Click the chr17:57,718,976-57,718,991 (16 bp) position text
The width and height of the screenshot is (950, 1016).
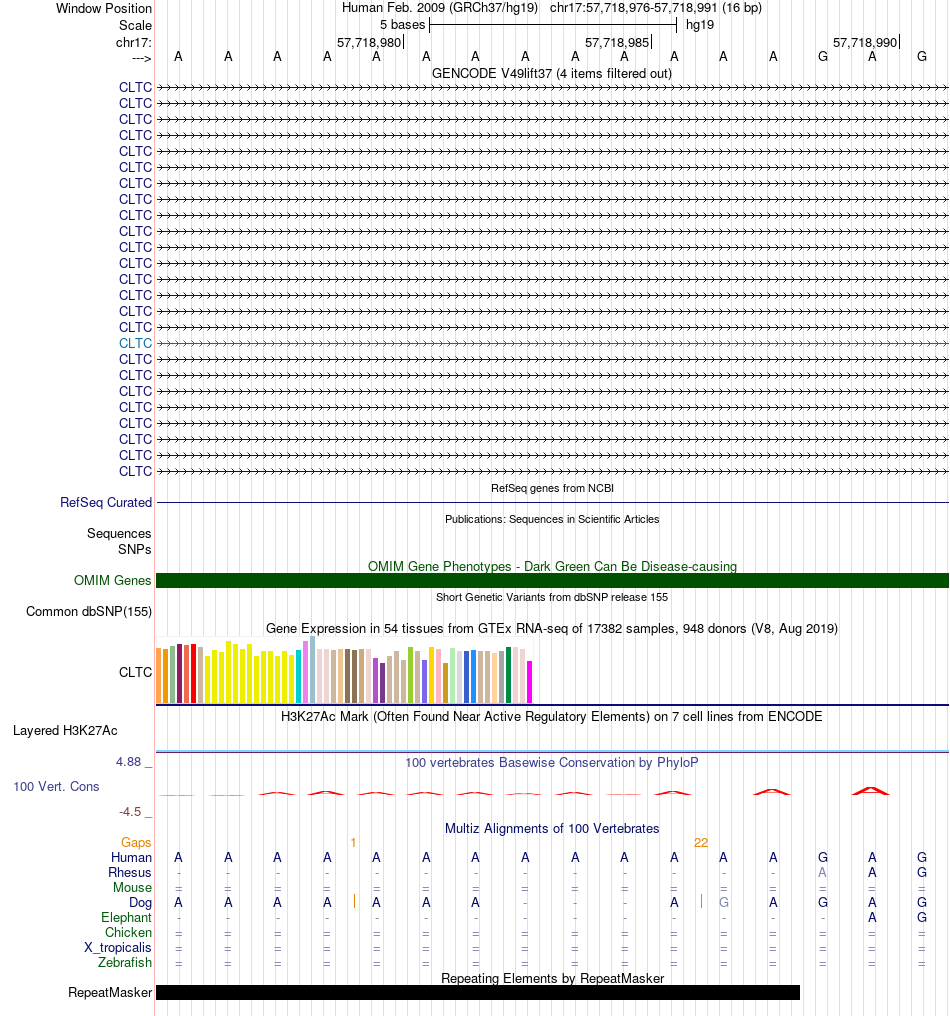point(656,8)
